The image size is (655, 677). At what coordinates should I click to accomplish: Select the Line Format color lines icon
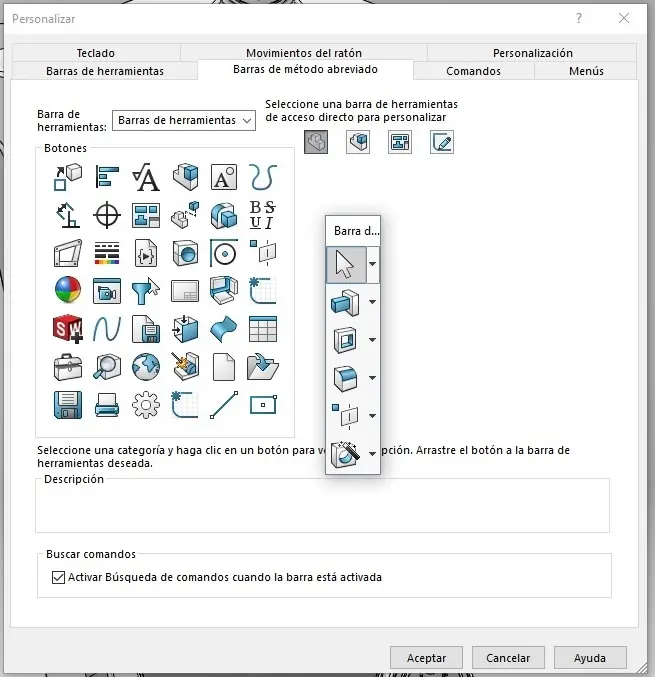107,253
